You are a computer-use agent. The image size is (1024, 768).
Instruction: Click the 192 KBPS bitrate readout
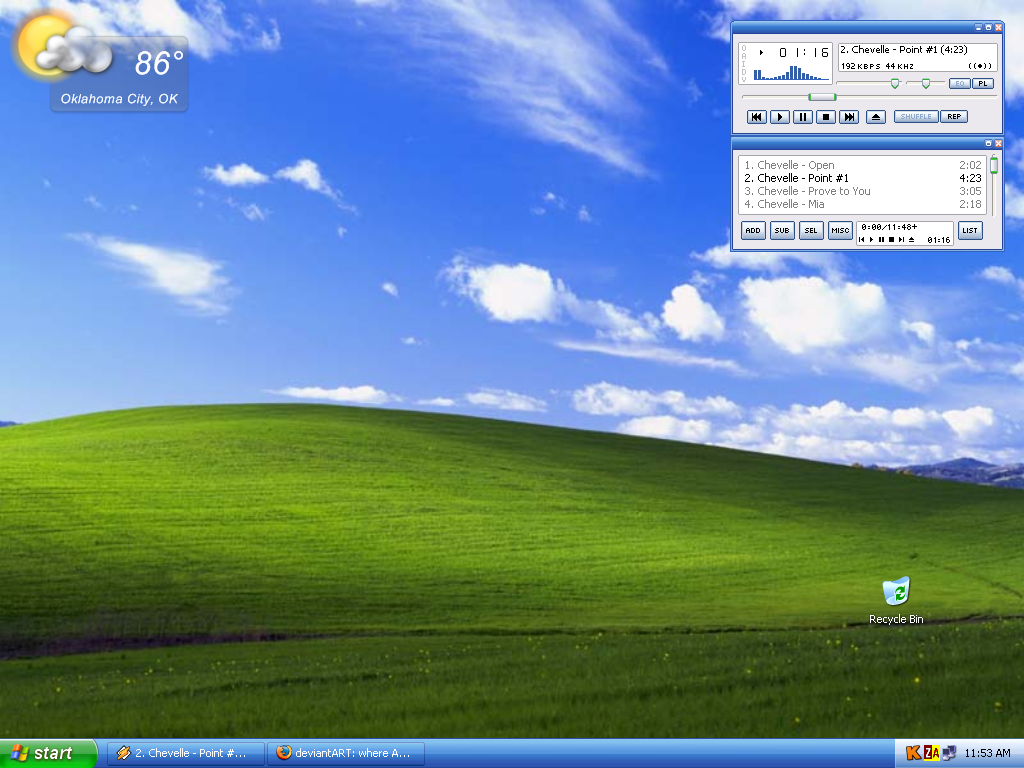[x=861, y=66]
